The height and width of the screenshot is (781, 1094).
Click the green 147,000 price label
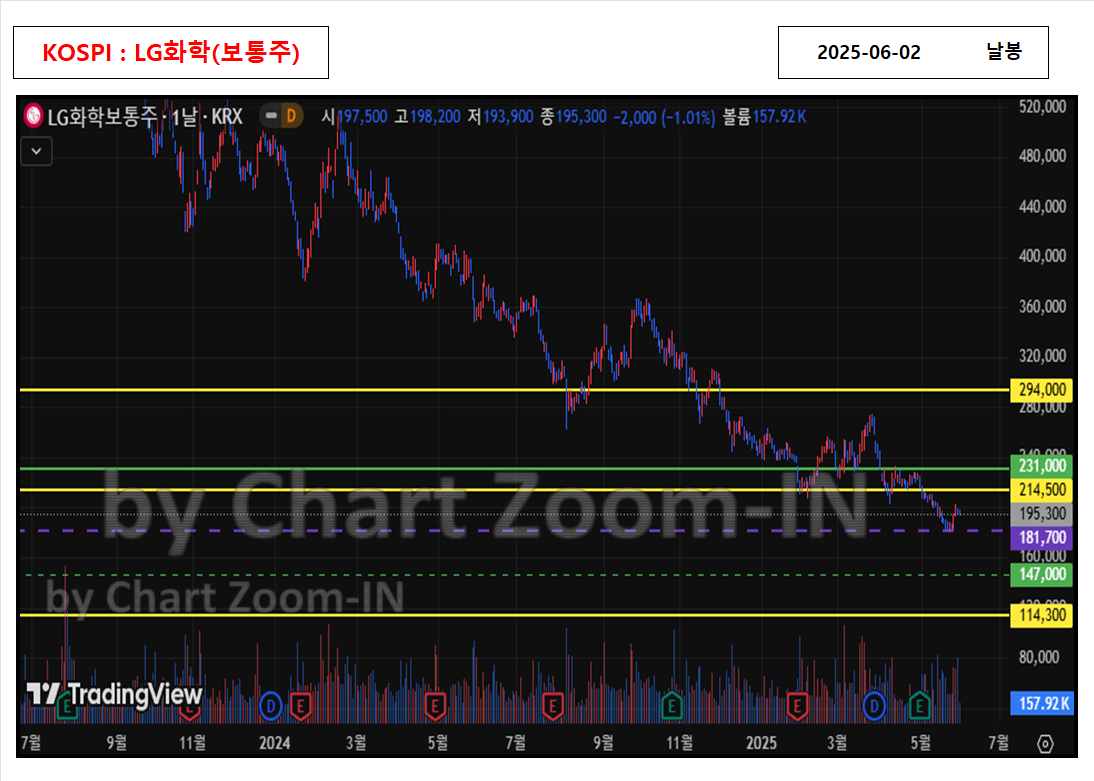click(1042, 574)
